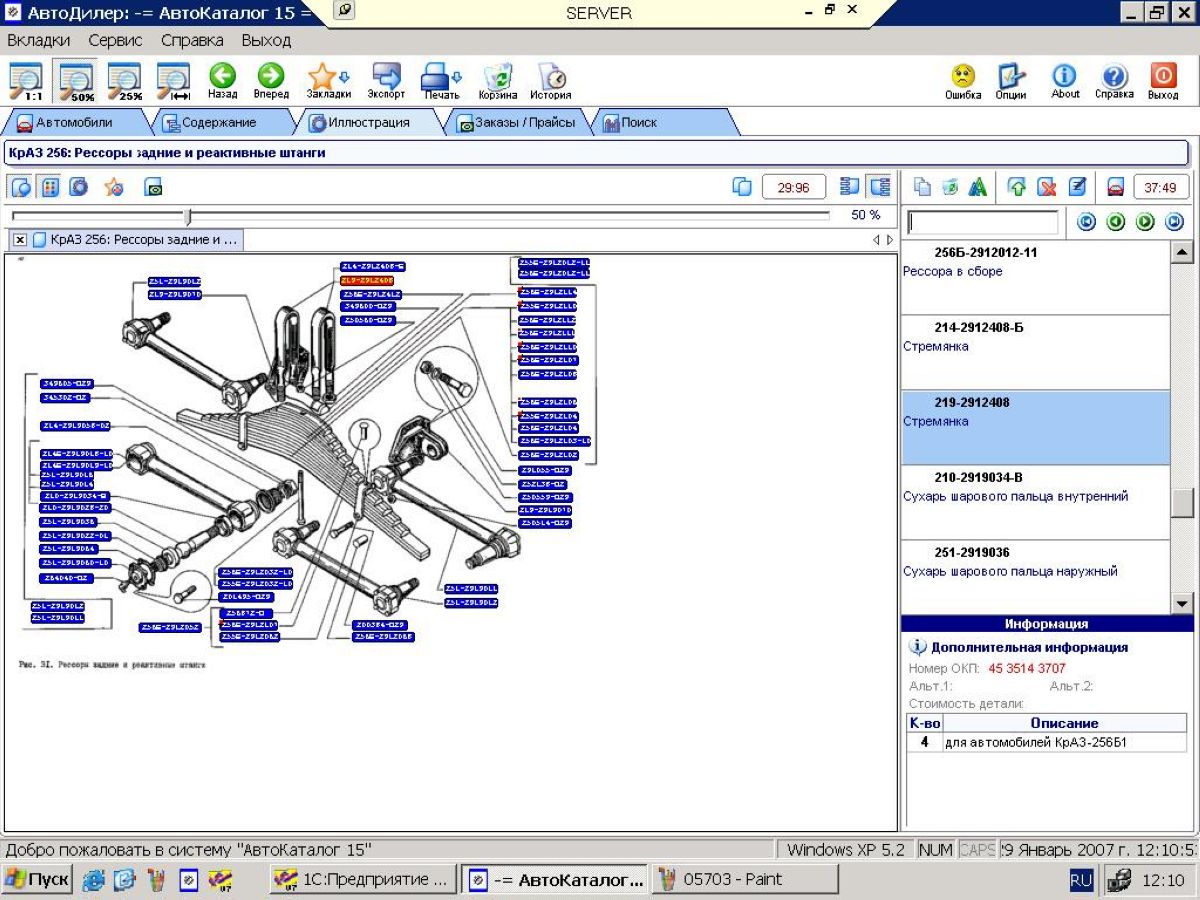Go to next part with green button
Viewport: 1200px width, 900px height.
[x=1145, y=222]
